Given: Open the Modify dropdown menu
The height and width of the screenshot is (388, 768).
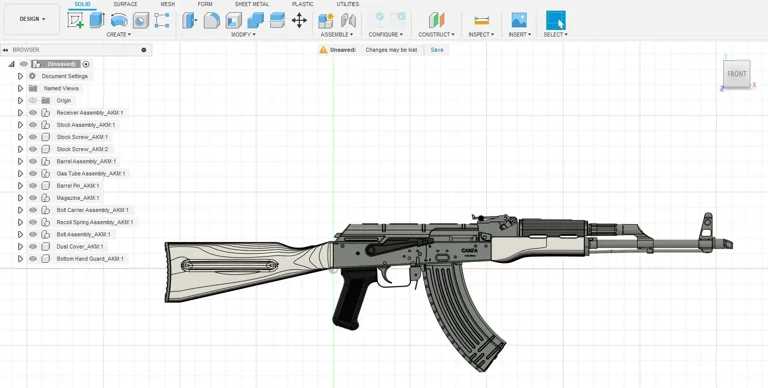Looking at the screenshot, I should tap(243, 35).
